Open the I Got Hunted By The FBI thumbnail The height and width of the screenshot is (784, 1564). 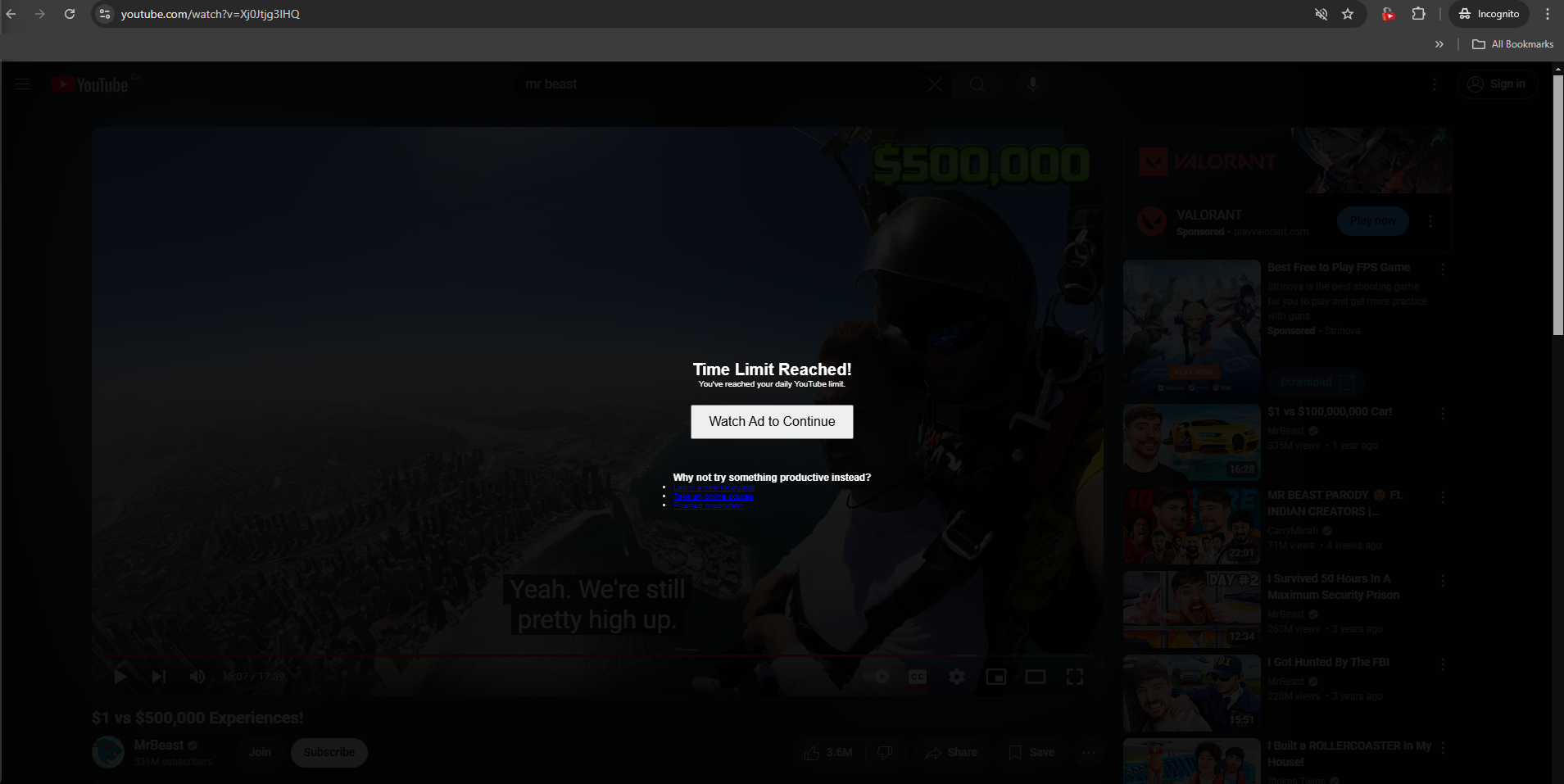[x=1191, y=692]
